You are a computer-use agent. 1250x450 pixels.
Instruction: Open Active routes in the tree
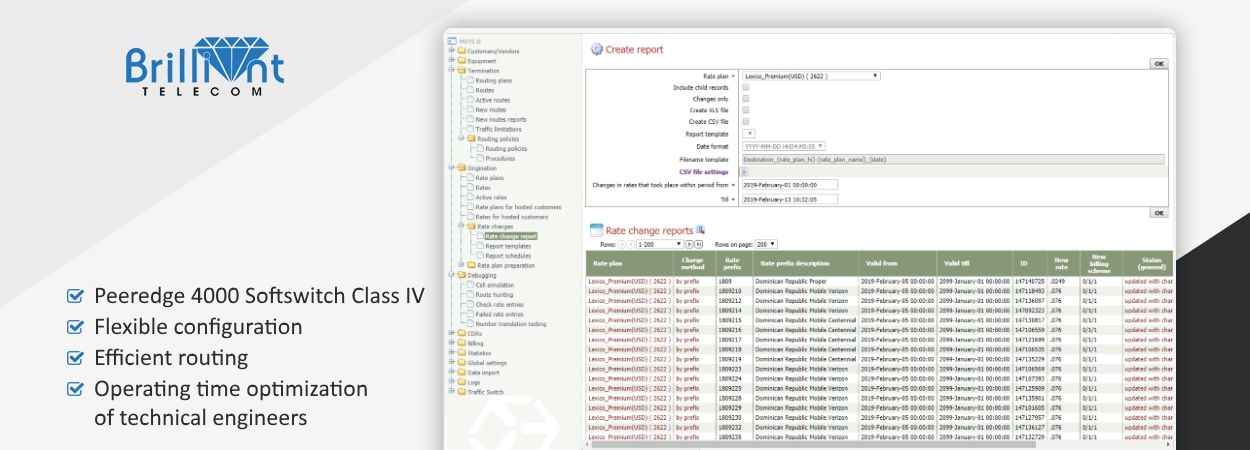pos(492,100)
